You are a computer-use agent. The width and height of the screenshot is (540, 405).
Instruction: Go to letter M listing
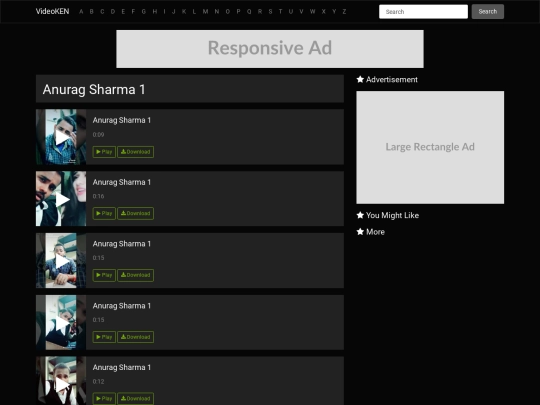tap(205, 12)
